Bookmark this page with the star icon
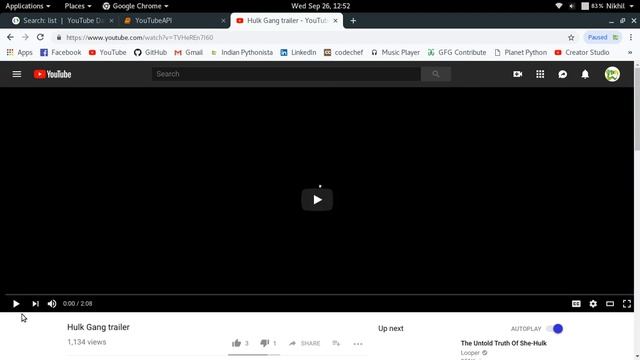 pos(571,38)
